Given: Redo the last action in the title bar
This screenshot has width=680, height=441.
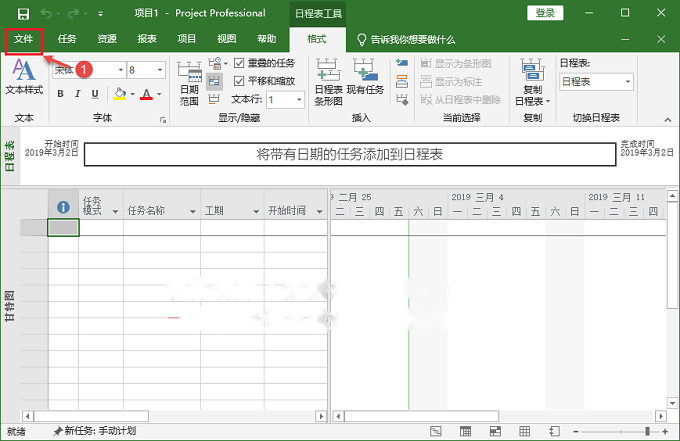Looking at the screenshot, I should (73, 13).
